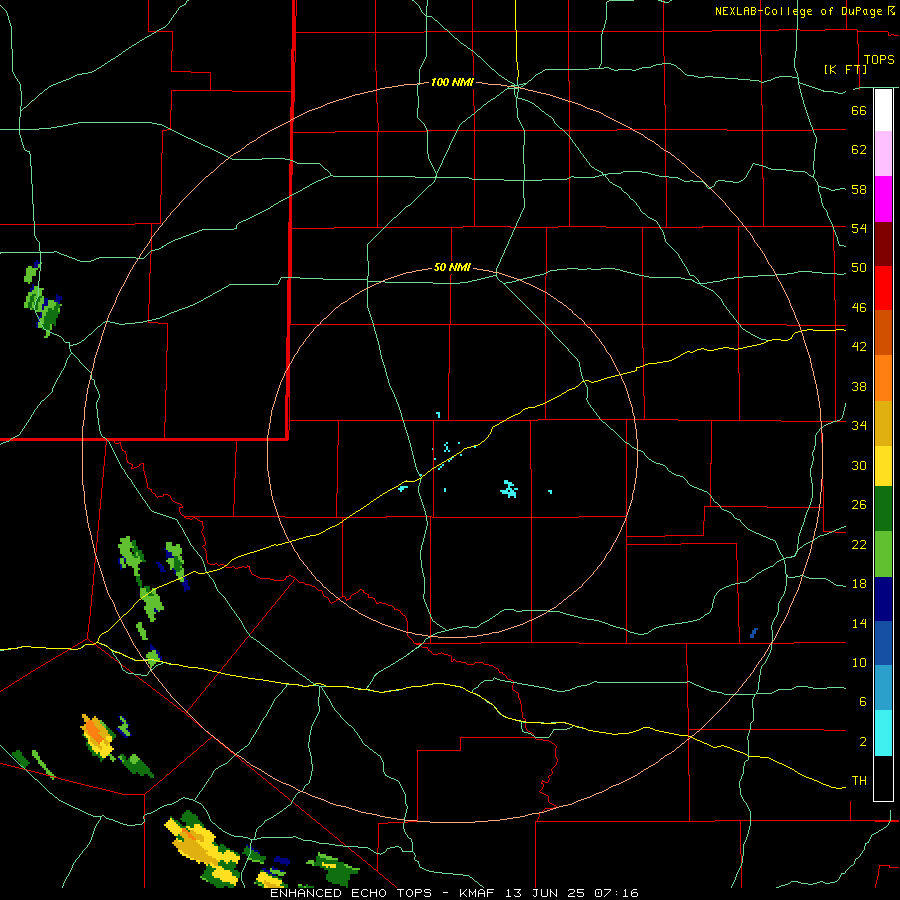Image resolution: width=900 pixels, height=900 pixels.
Task: Pick the maroon swatch in the legend
Action: point(883,244)
